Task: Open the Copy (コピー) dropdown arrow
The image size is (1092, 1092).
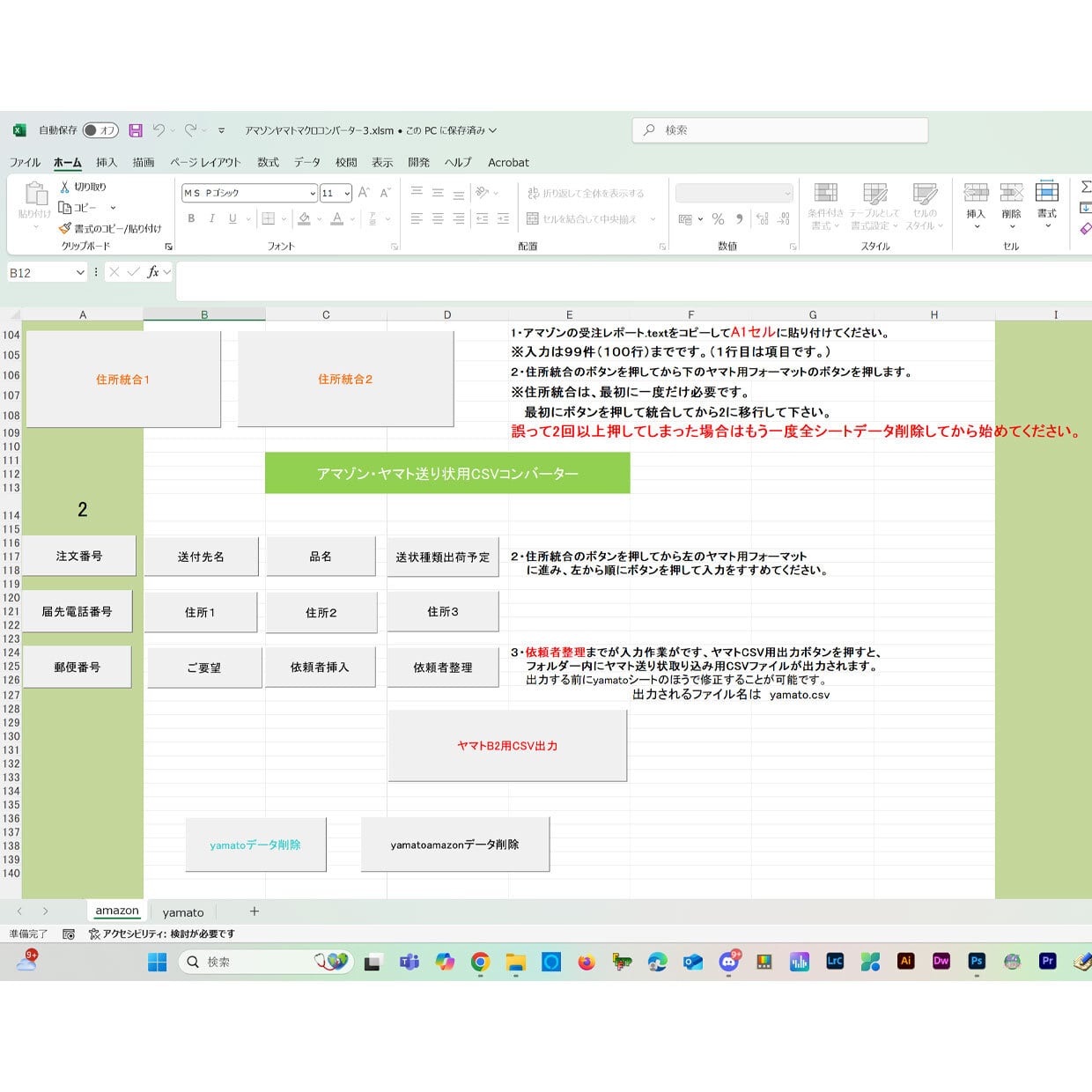Action: coord(113,208)
